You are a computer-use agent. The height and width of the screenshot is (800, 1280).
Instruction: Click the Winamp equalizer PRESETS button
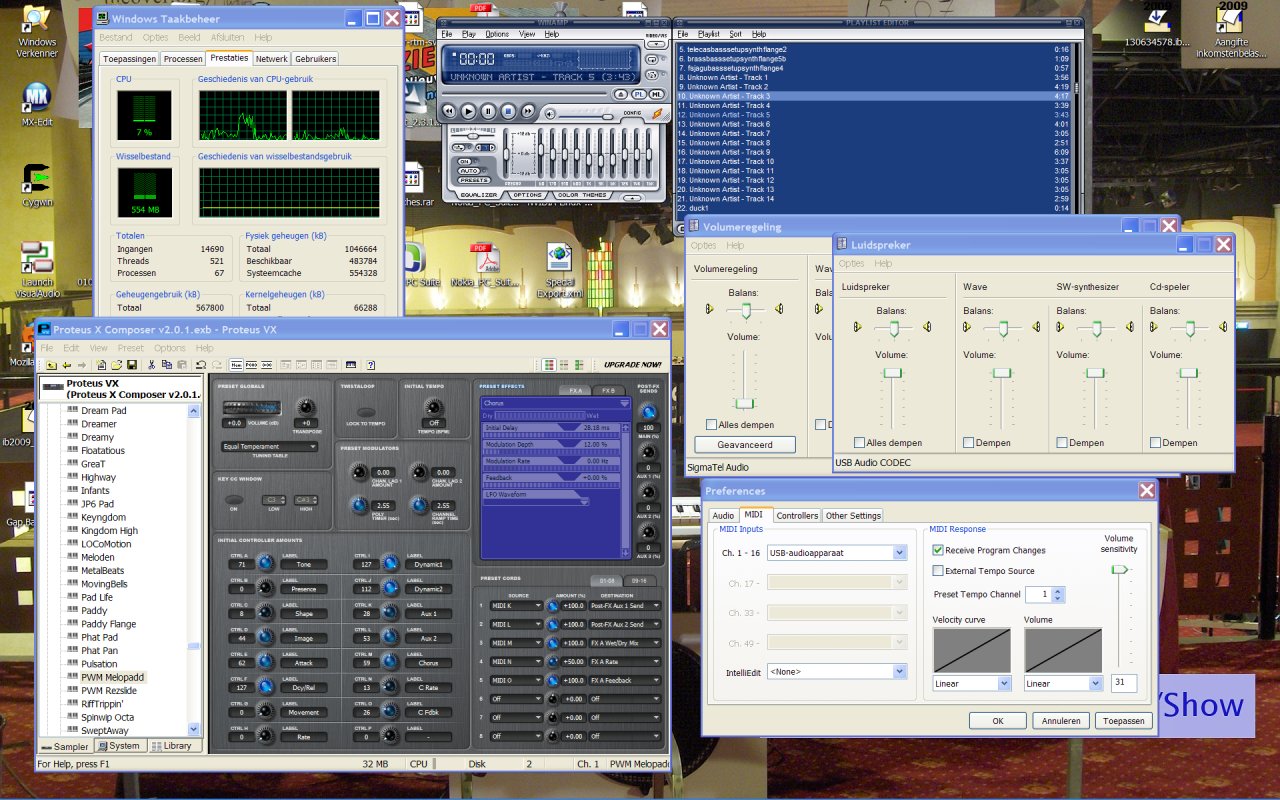click(474, 180)
